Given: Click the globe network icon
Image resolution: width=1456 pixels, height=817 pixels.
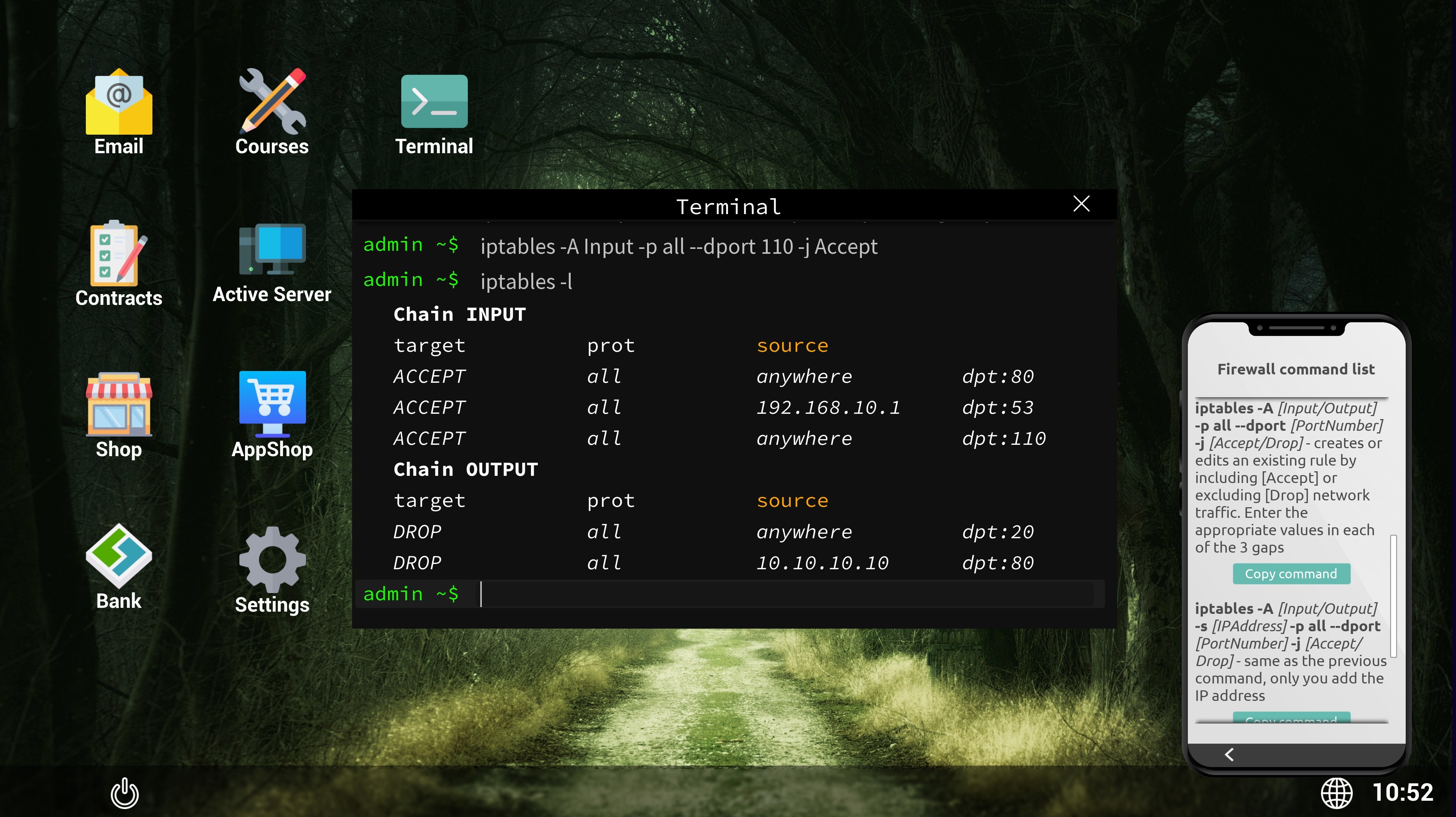Looking at the screenshot, I should 1336,793.
